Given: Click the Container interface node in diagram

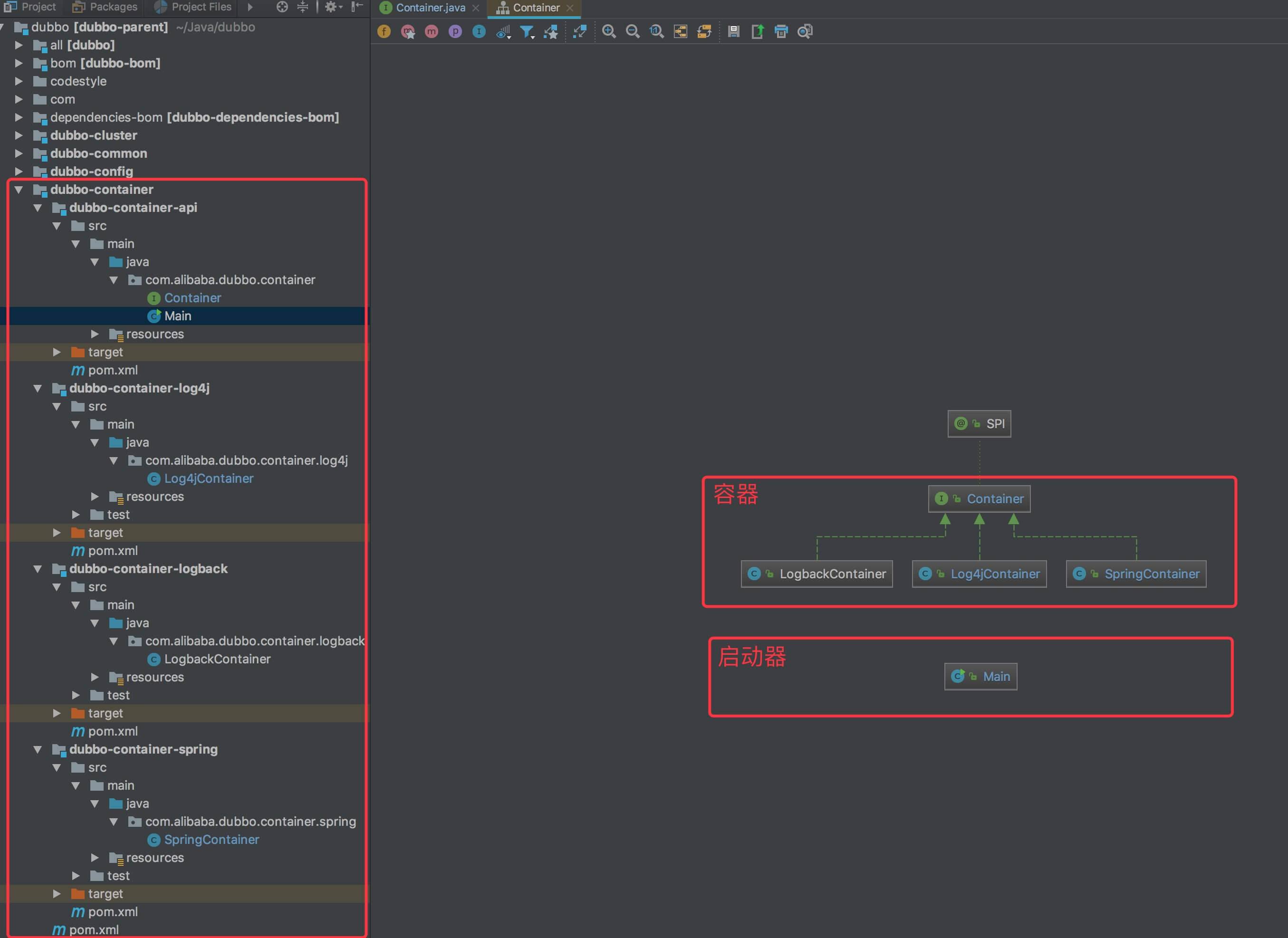Looking at the screenshot, I should tap(980, 499).
